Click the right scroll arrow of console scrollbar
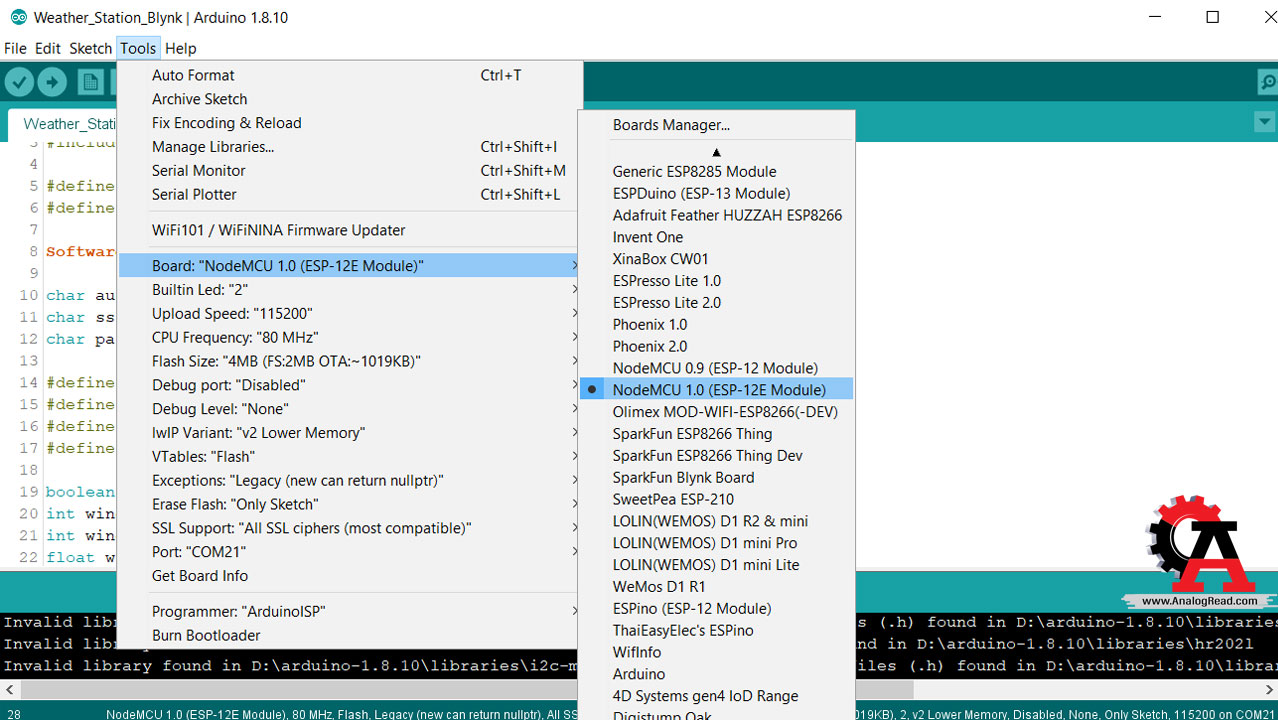Viewport: 1278px width, 720px height. (1269, 689)
